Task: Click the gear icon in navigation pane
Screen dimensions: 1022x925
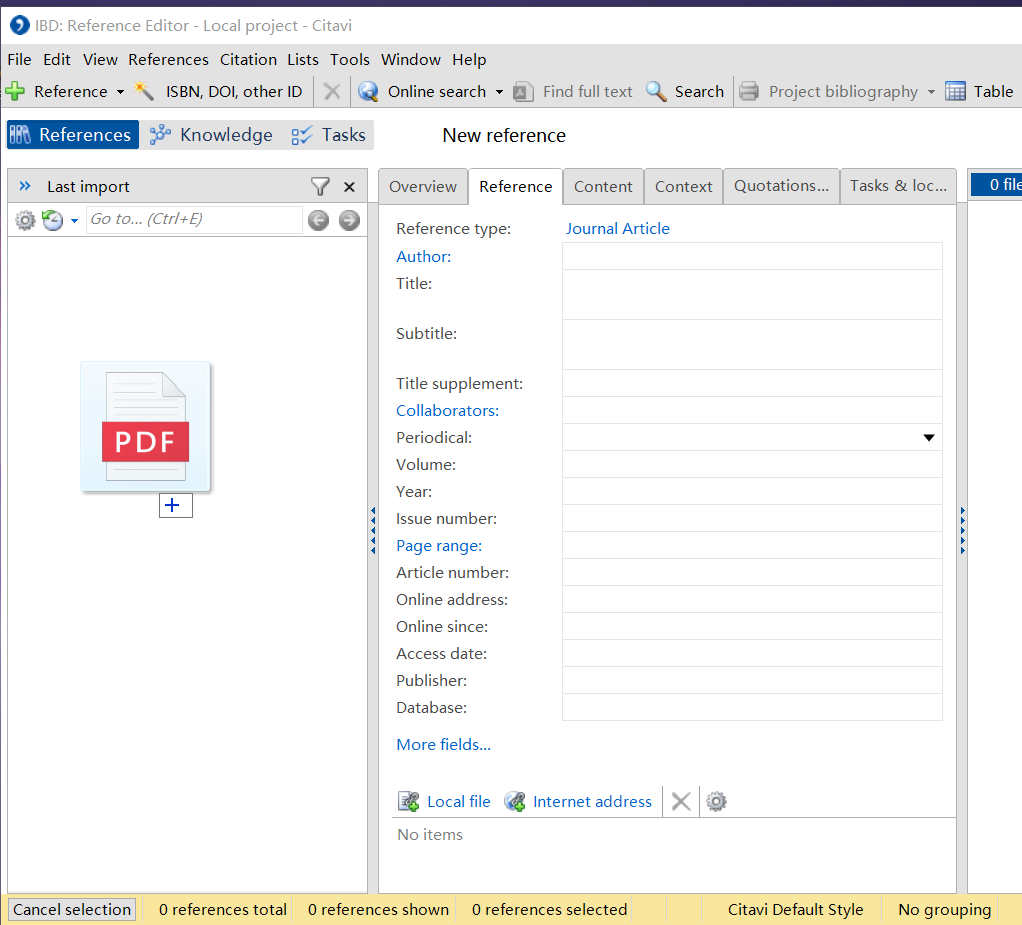Action: (x=25, y=220)
